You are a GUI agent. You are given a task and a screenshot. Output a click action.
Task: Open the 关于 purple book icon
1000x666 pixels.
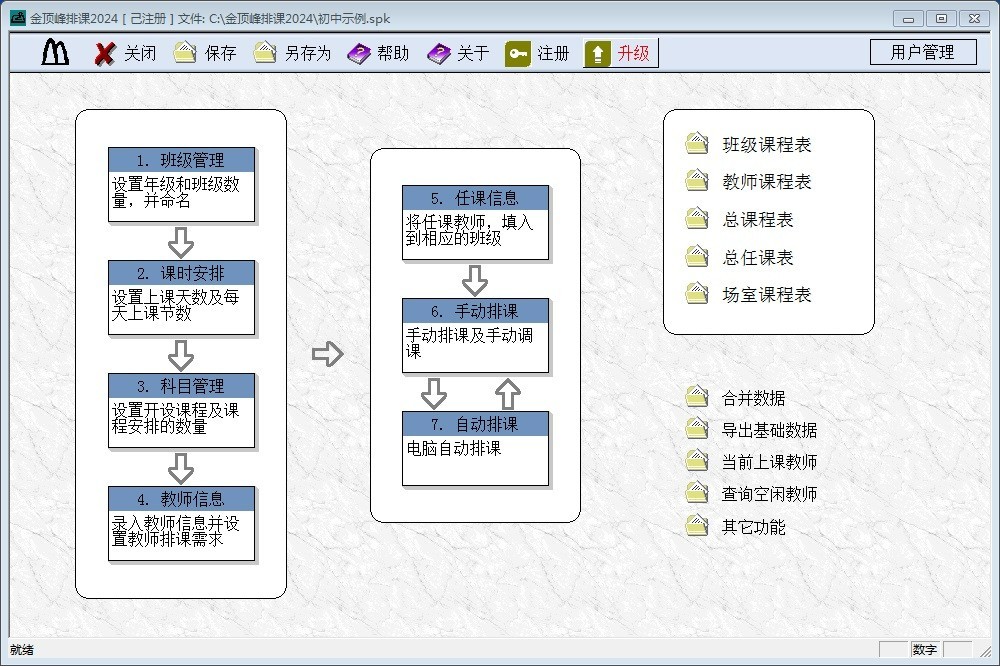(439, 54)
